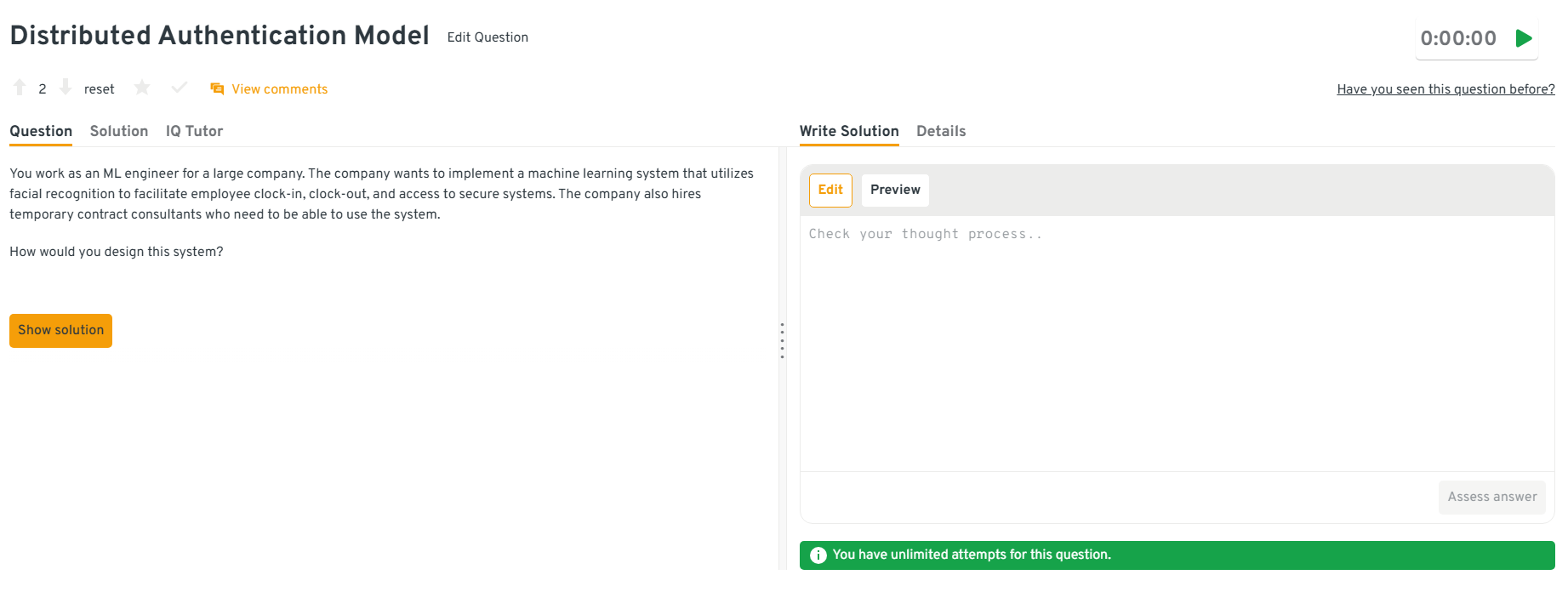Open the View comments link
The image size is (1568, 592).
tap(279, 89)
